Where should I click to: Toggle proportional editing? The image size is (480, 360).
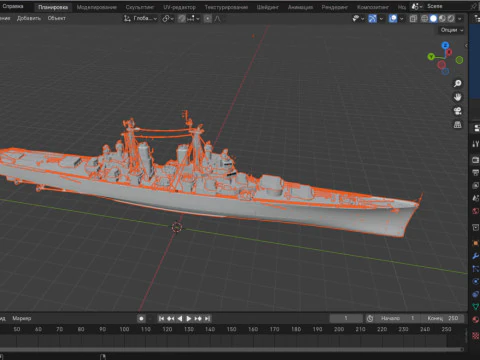208,19
